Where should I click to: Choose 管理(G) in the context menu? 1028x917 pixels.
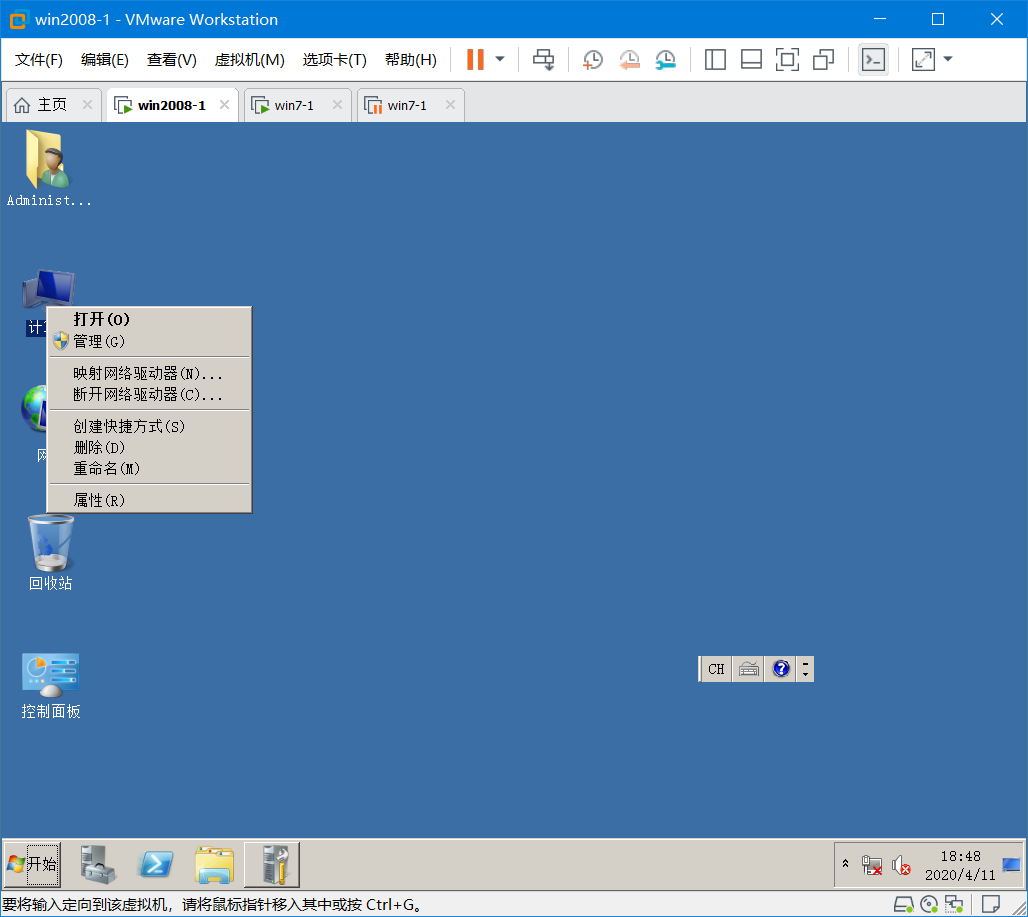[x=149, y=341]
